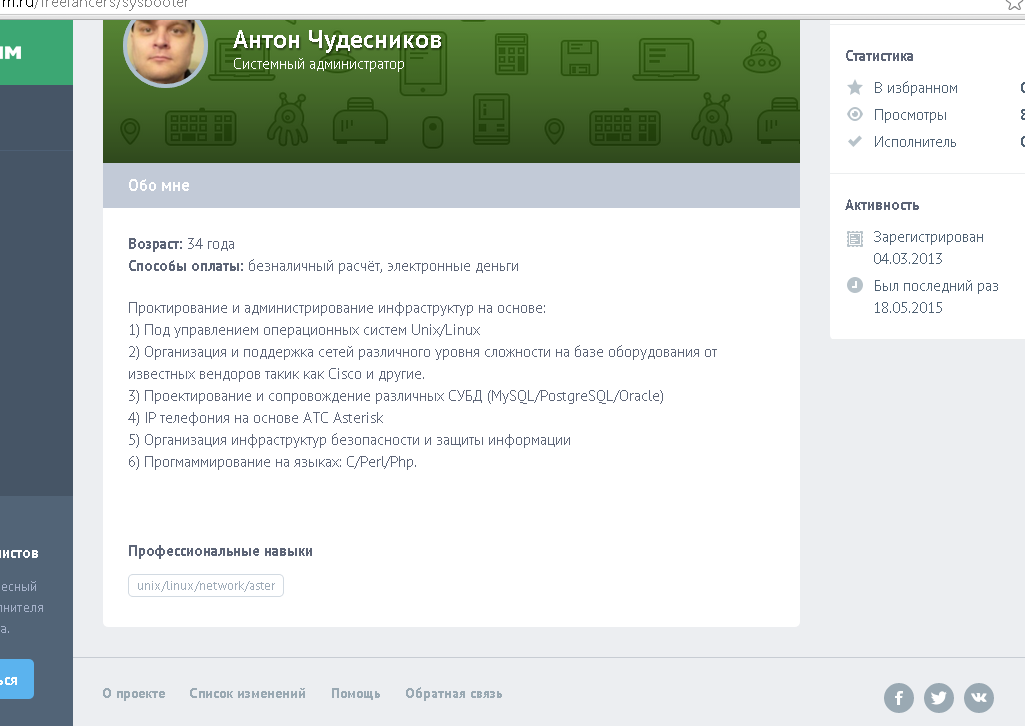Click the Способы оплаты line
This screenshot has width=1025, height=726.
(324, 266)
